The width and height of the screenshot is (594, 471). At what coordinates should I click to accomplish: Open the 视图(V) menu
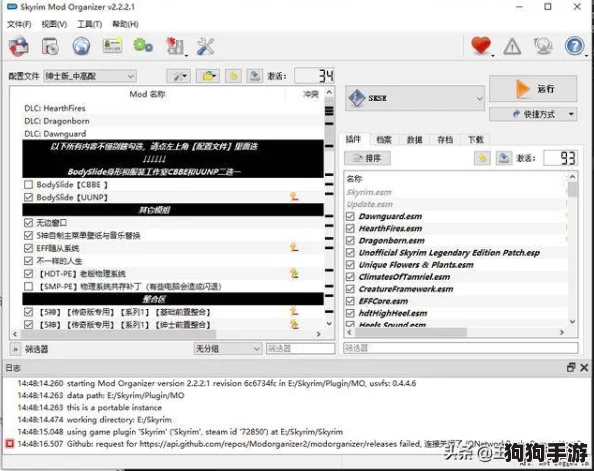click(54, 24)
